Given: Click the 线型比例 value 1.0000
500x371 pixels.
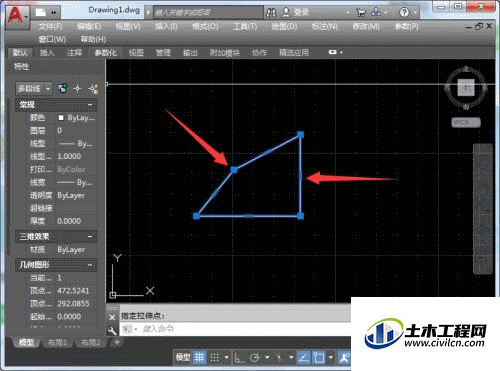Looking at the screenshot, I should pyautogui.click(x=69, y=156).
